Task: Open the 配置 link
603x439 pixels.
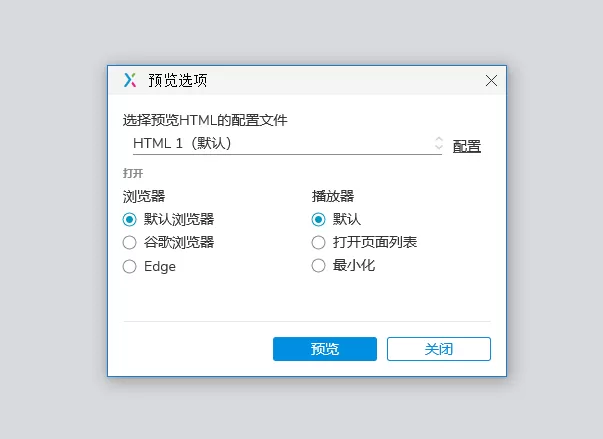Action: (x=466, y=146)
